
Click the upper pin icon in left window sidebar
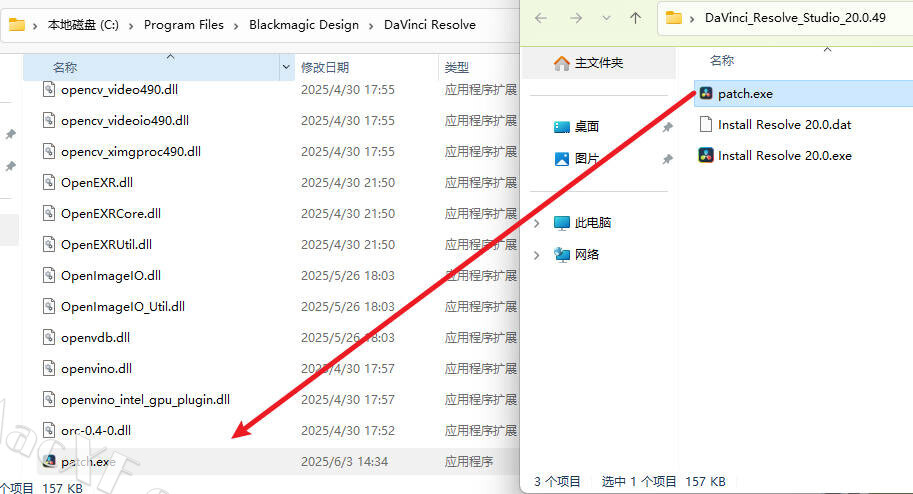[10, 135]
